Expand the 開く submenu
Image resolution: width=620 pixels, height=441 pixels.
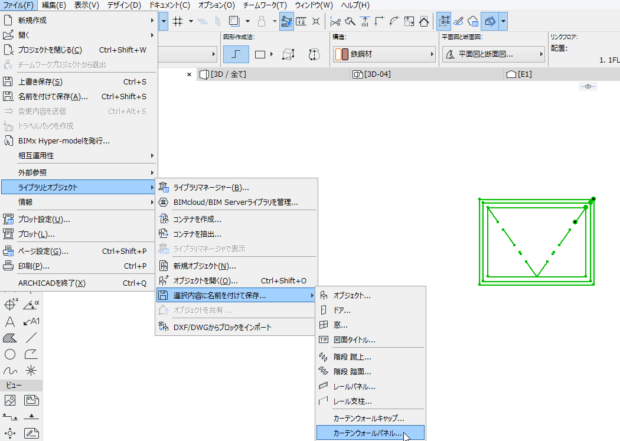(79, 35)
